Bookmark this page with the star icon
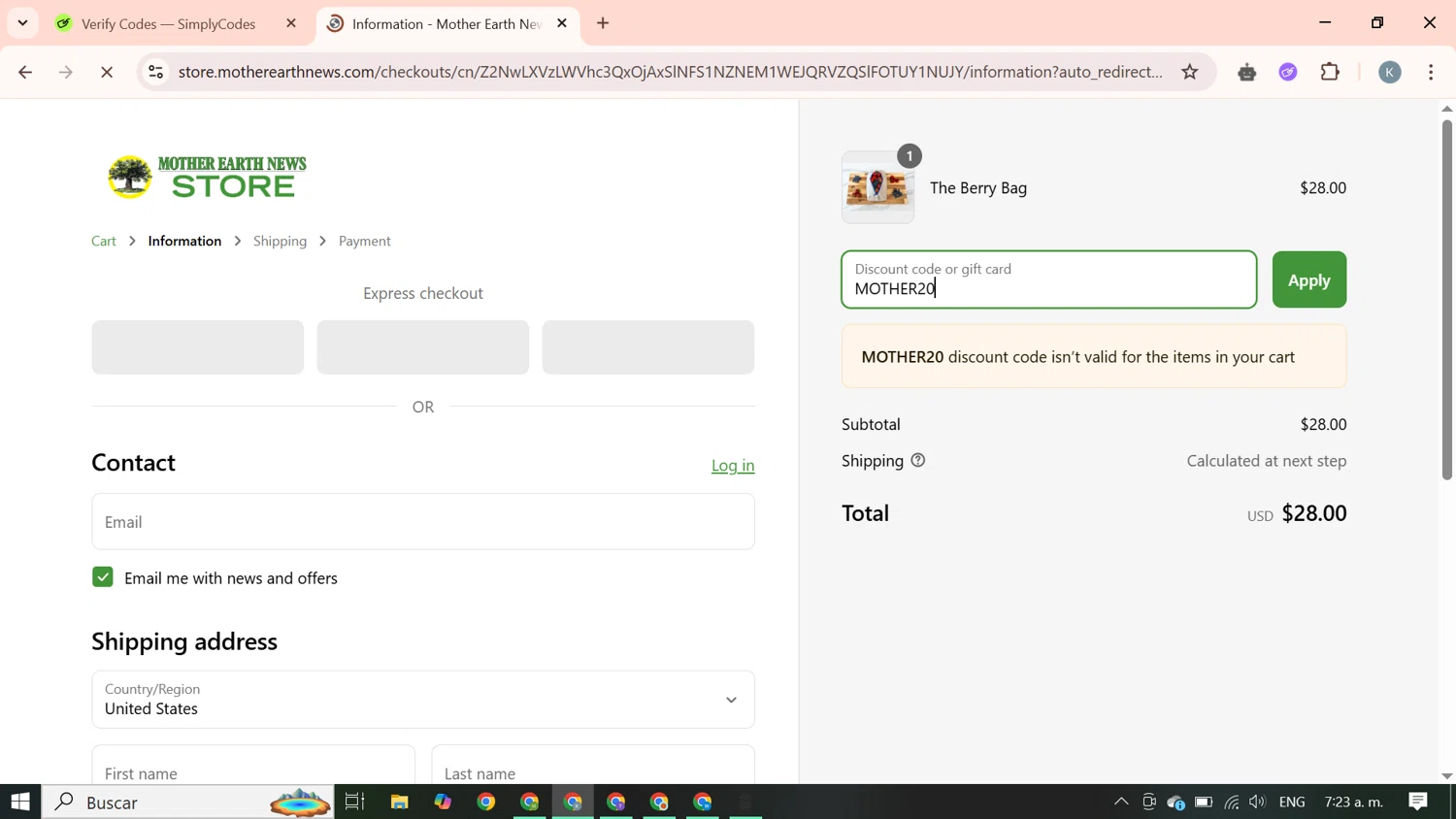Screen dimensions: 1456x819 (x=1190, y=72)
